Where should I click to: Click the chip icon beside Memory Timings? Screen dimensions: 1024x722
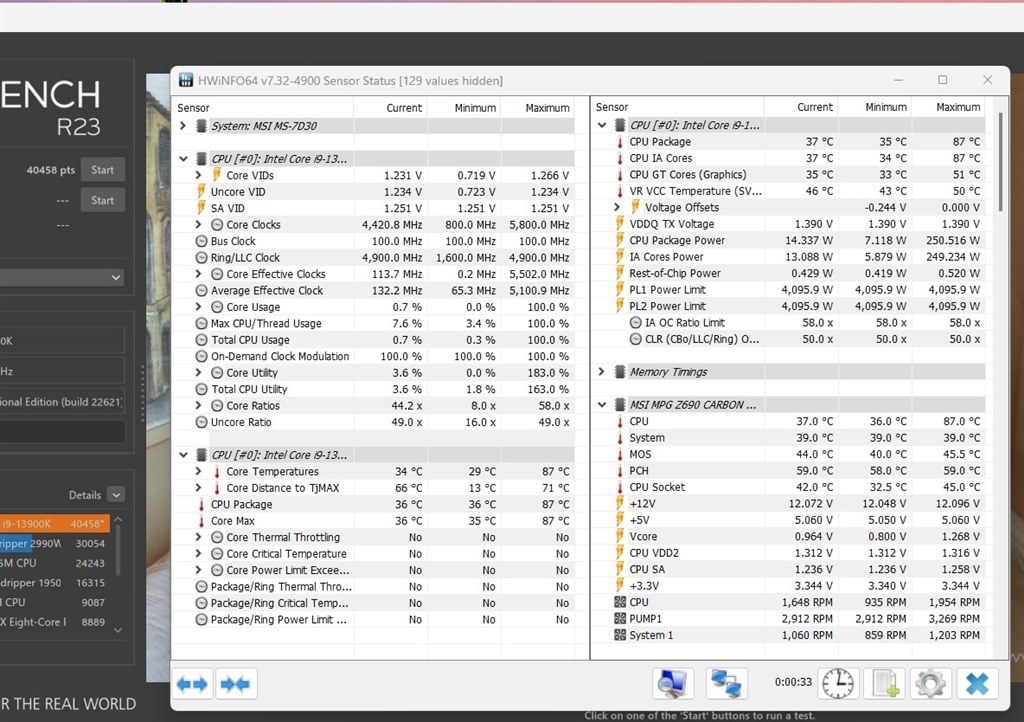[620, 371]
